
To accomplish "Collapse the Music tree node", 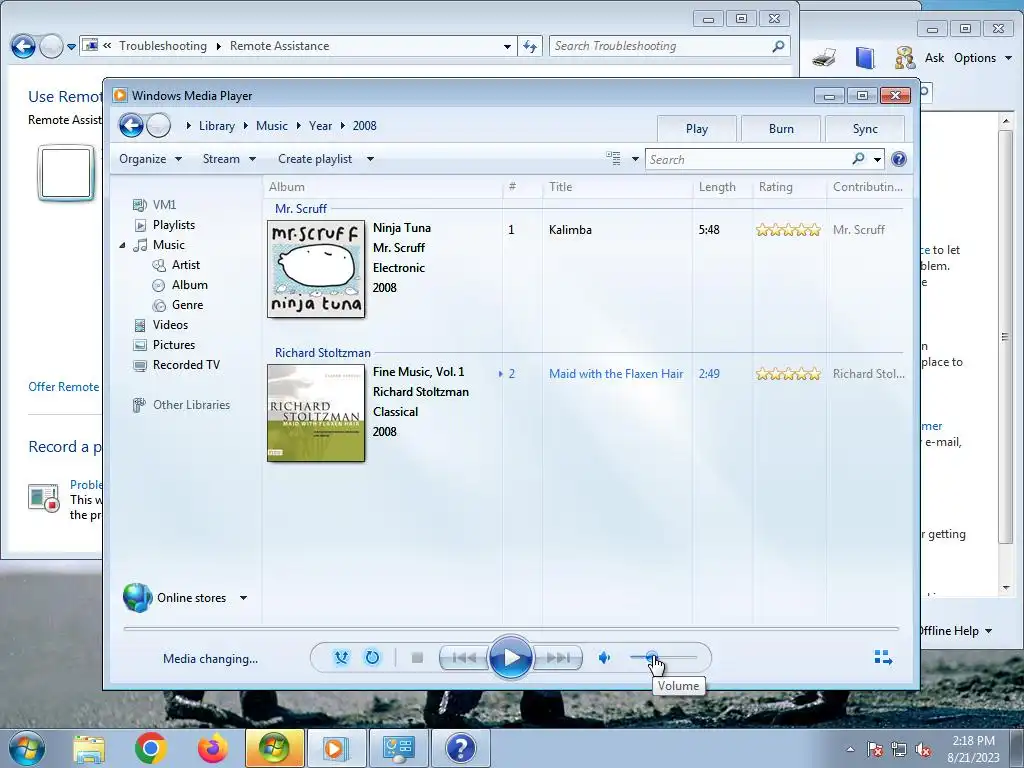I will pos(122,245).
